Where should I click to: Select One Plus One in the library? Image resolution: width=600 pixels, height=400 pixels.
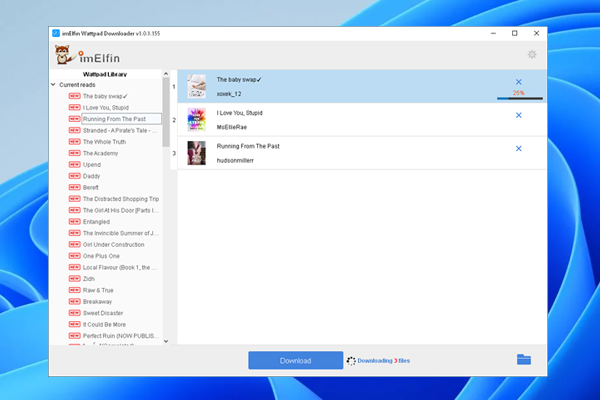101,256
